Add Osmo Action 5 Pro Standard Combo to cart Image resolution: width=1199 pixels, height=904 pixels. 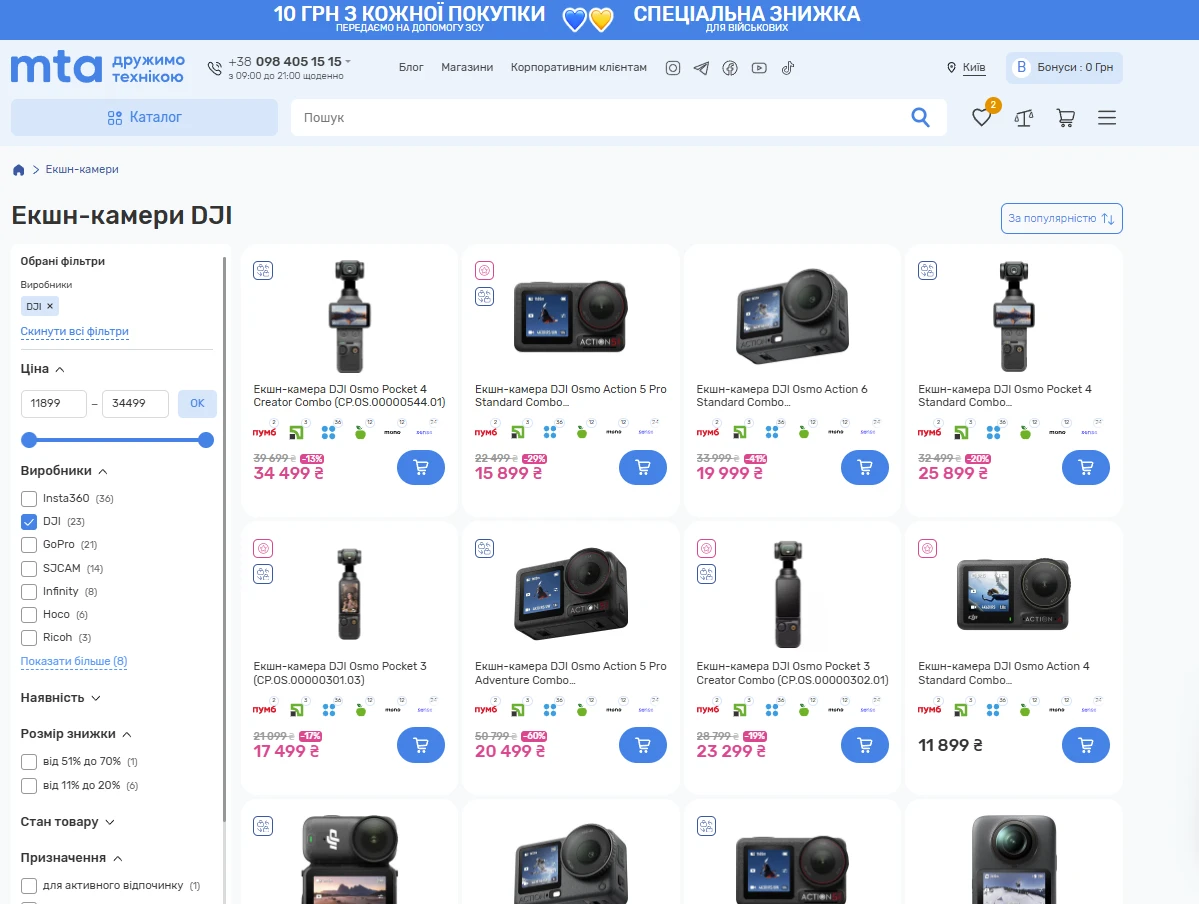[x=642, y=467]
